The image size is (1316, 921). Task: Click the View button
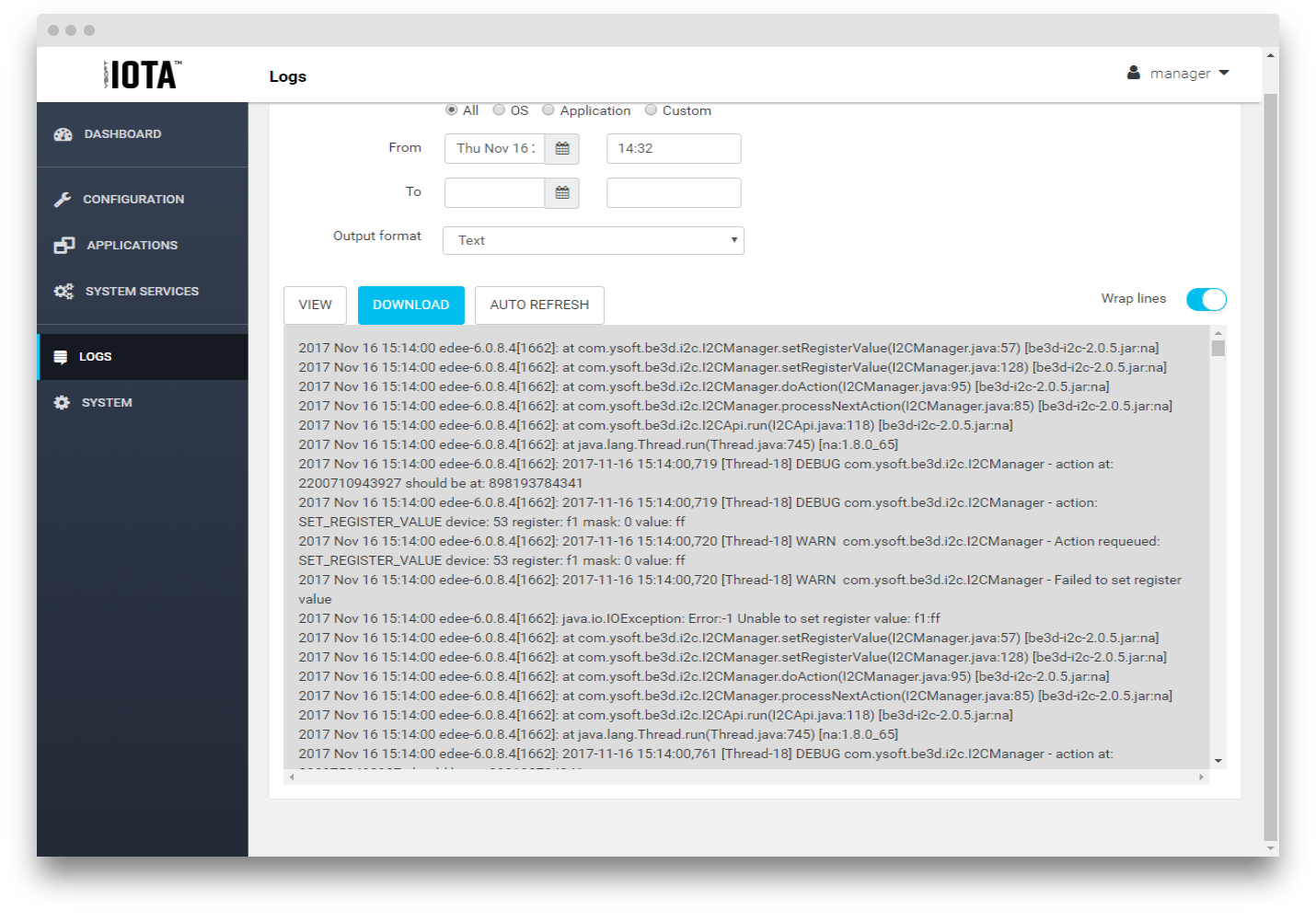pyautogui.click(x=315, y=305)
